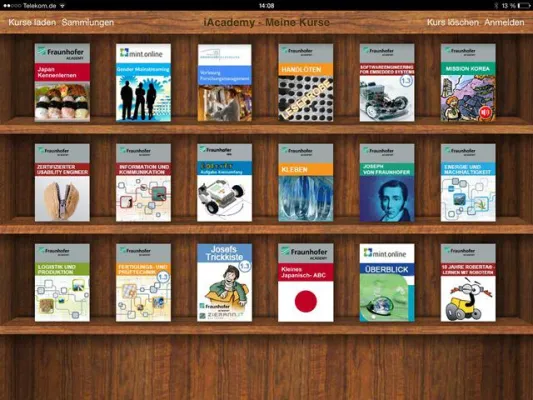
Task: Open the 10 Jahre Roberta course
Action: [468, 282]
